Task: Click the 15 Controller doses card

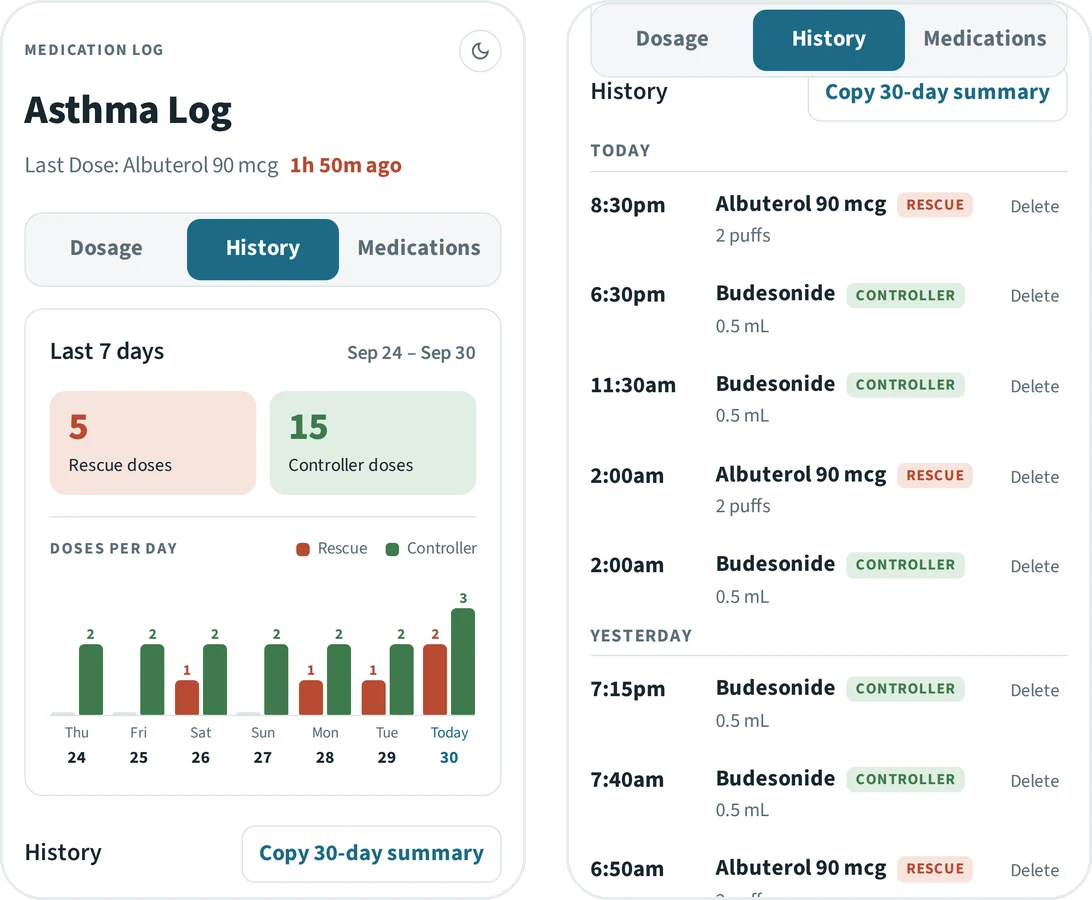Action: click(373, 443)
